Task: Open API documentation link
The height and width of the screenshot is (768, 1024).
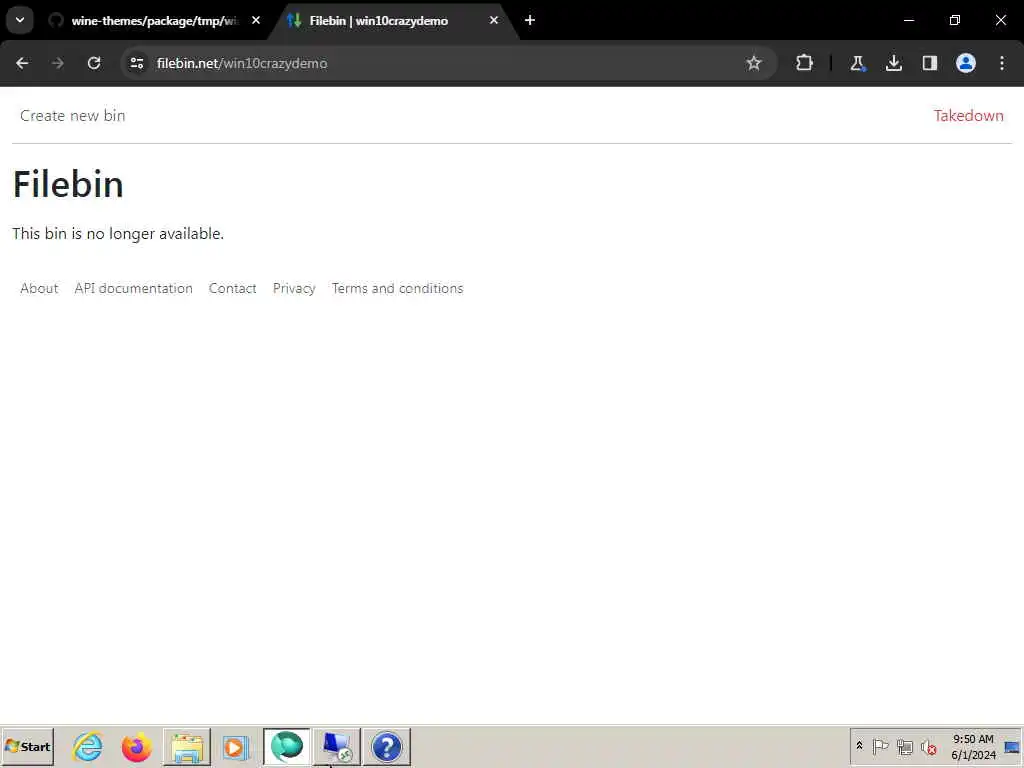Action: pyautogui.click(x=133, y=288)
